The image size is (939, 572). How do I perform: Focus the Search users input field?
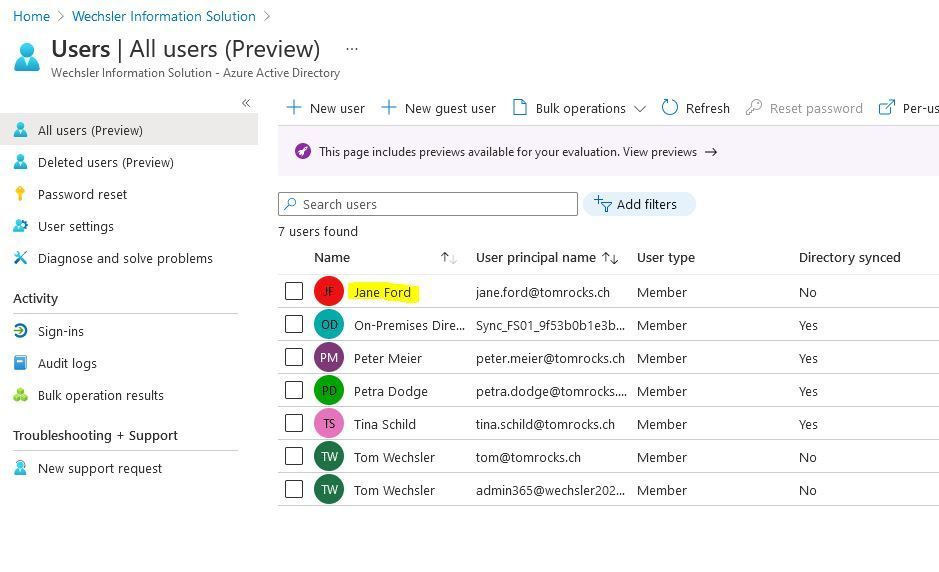pyautogui.click(x=428, y=204)
